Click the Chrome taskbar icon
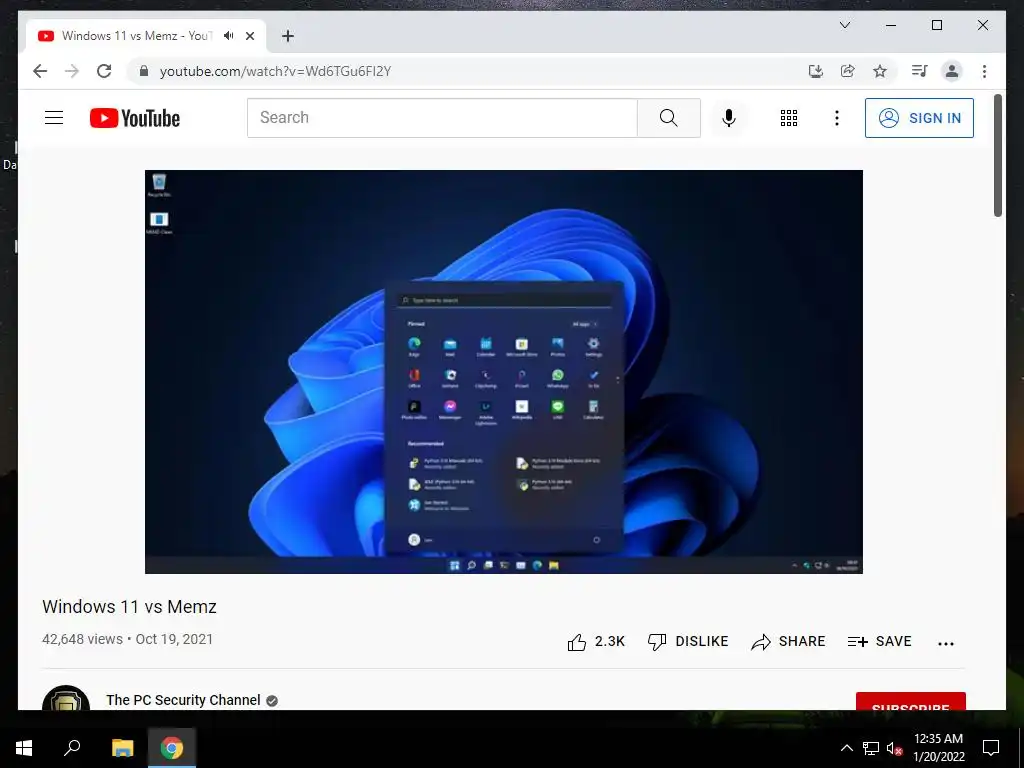This screenshot has width=1024, height=768. [x=172, y=748]
